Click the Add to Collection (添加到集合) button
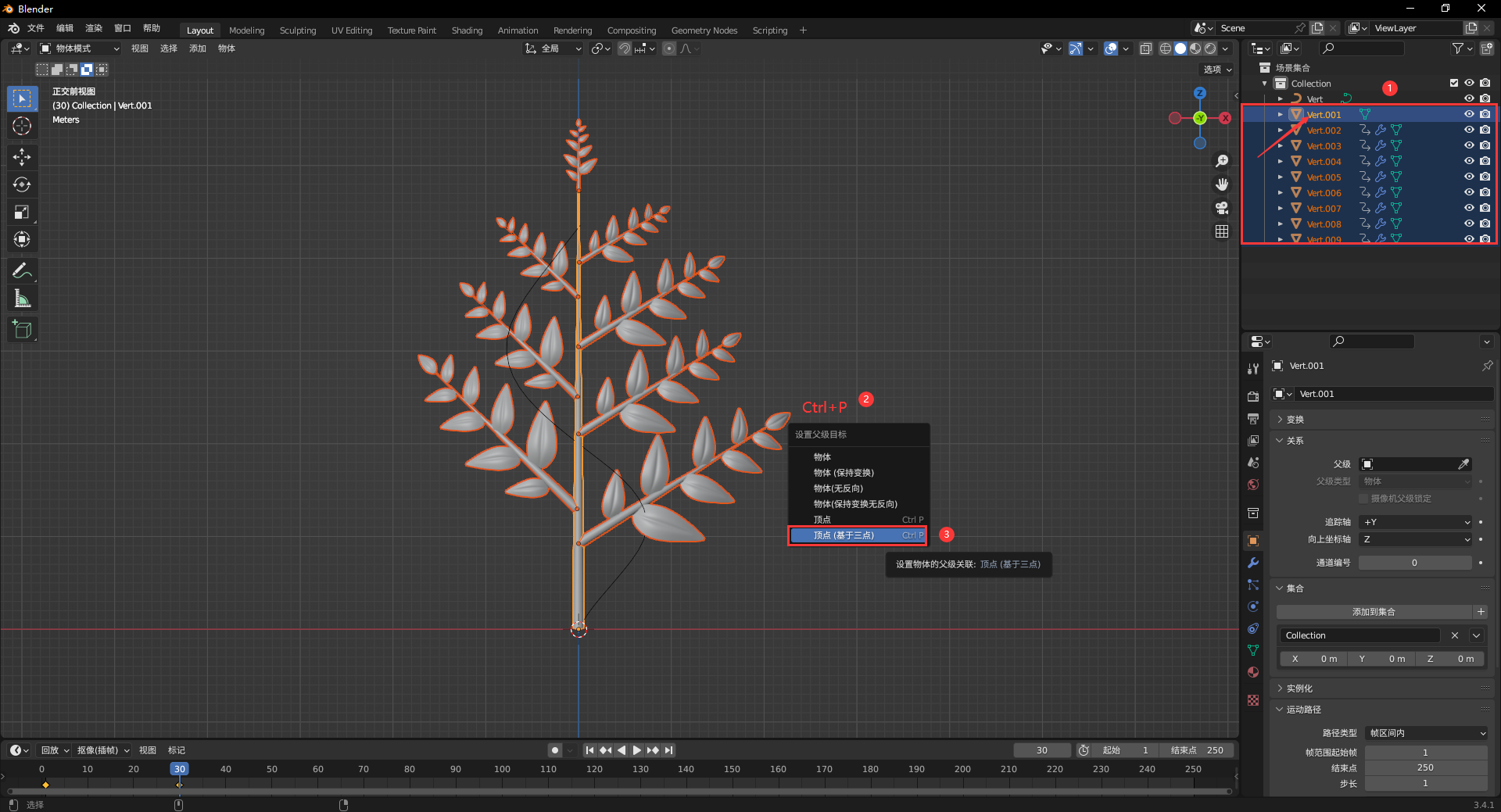Image resolution: width=1501 pixels, height=812 pixels. 1374,612
